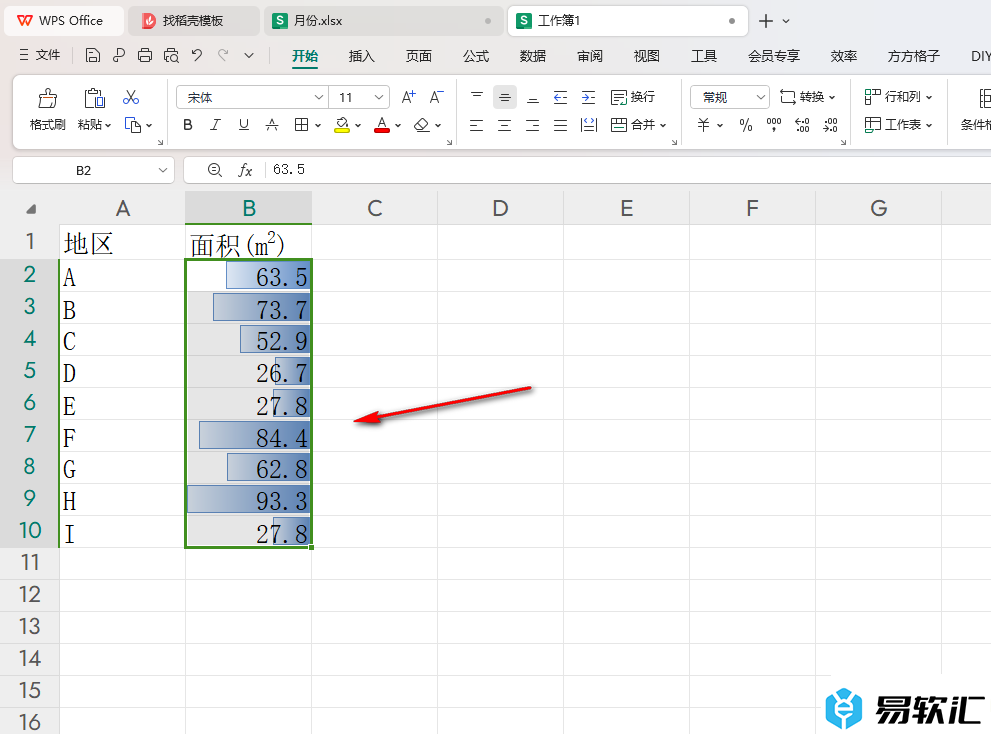Screen dimensions: 991x734
Task: Expand font color dropdown arrow
Action: pos(398,125)
